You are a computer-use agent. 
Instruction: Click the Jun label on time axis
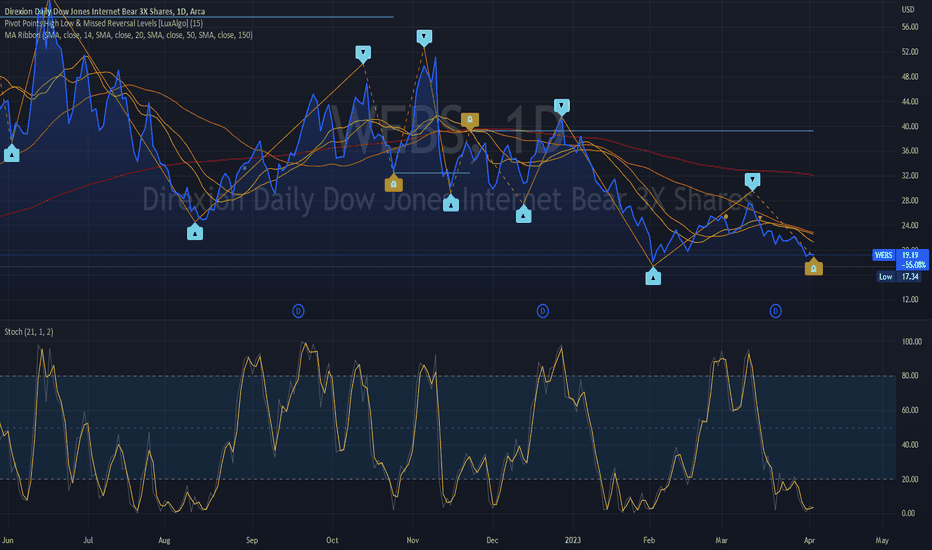point(7,540)
